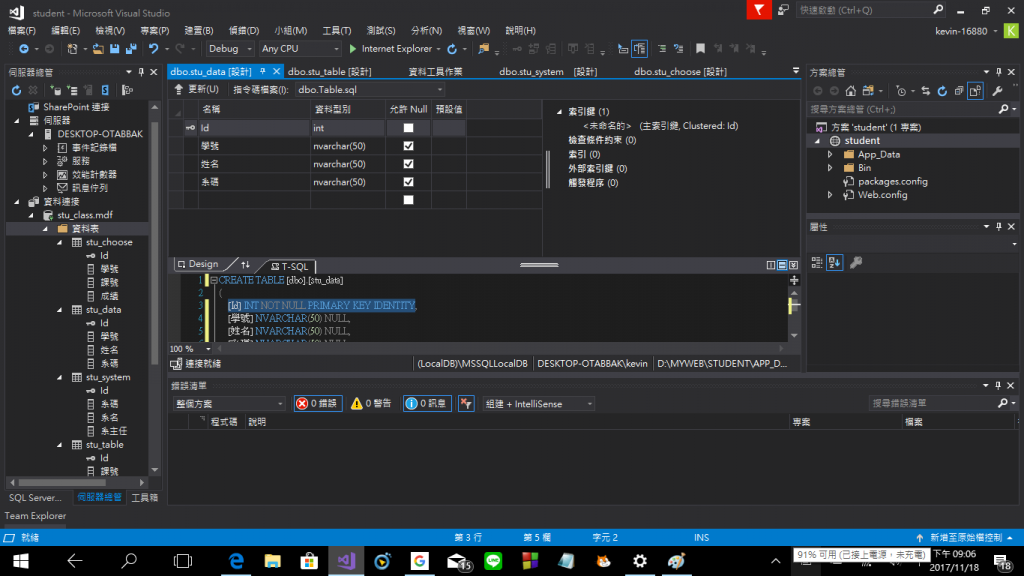Click the Categorized icon in Properties panel
This screenshot has height=576, width=1024.
pos(817,263)
